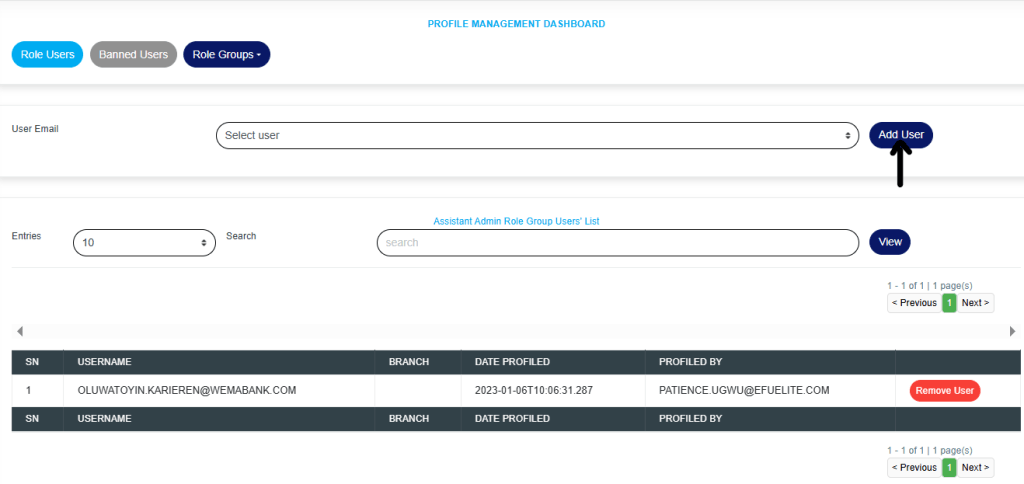Go to Next page above the table
This screenshot has height=484, width=1024.
click(x=975, y=302)
